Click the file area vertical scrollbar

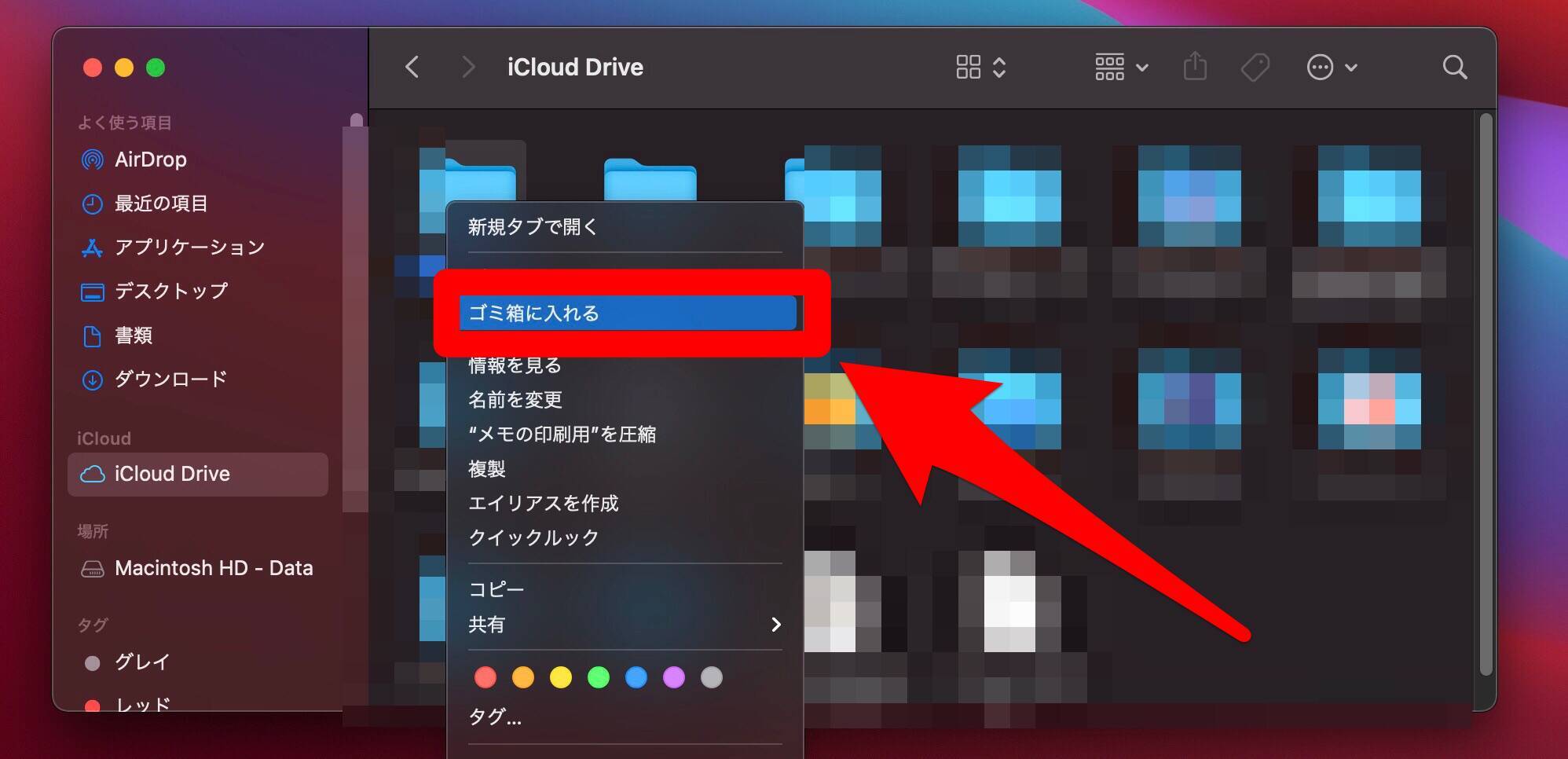pyautogui.click(x=1485, y=394)
